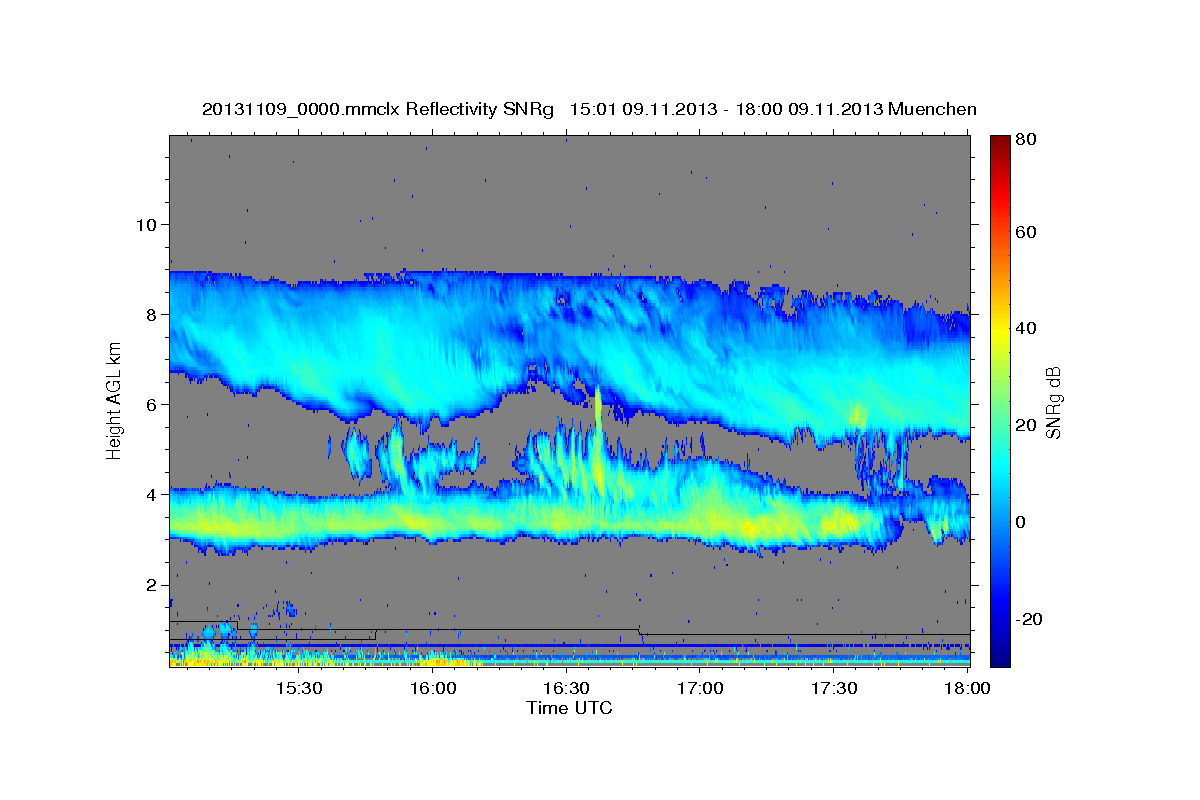1200x800 pixels.
Task: Select the 16:00 time tick label
Action: (433, 689)
